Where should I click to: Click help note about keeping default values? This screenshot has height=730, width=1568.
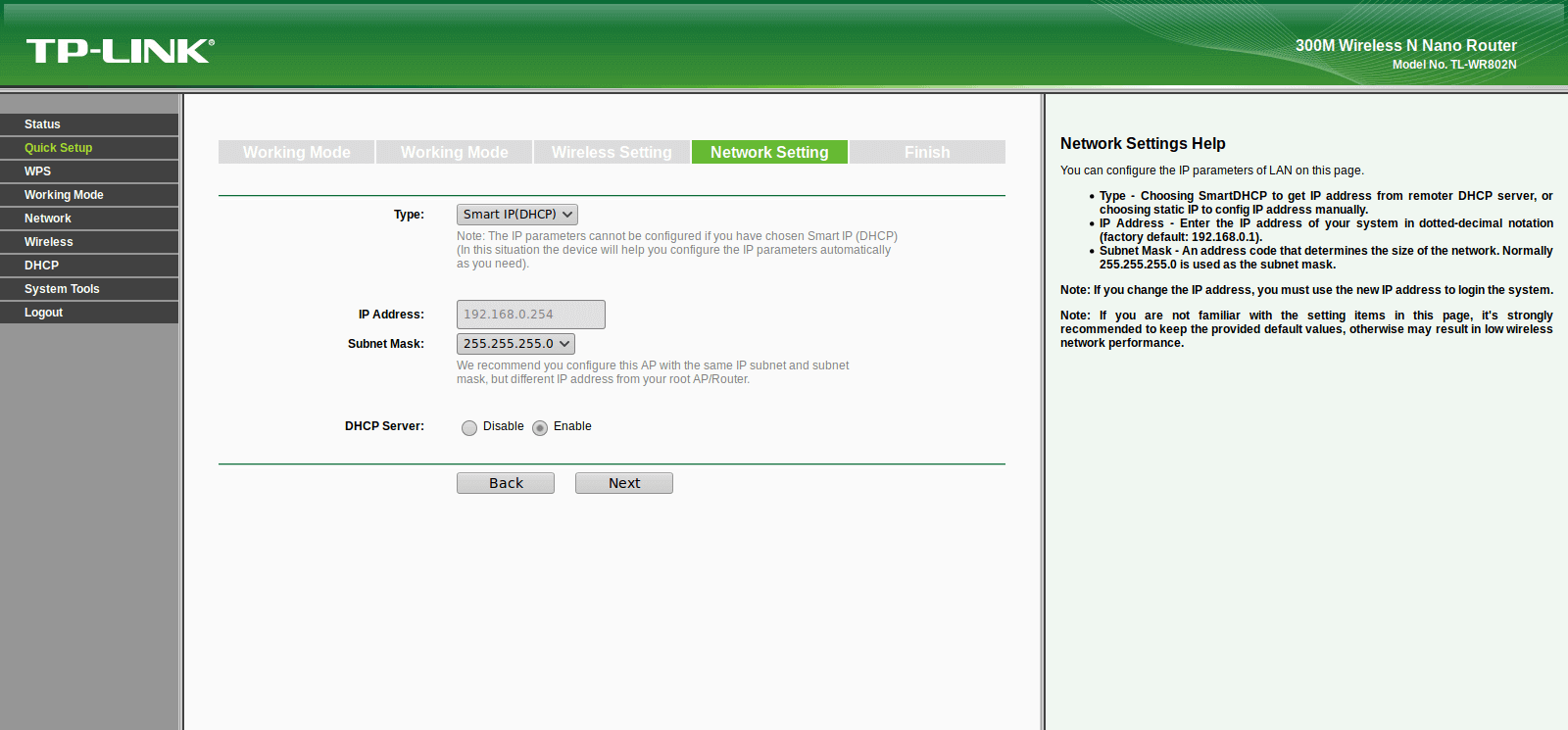(1306, 329)
